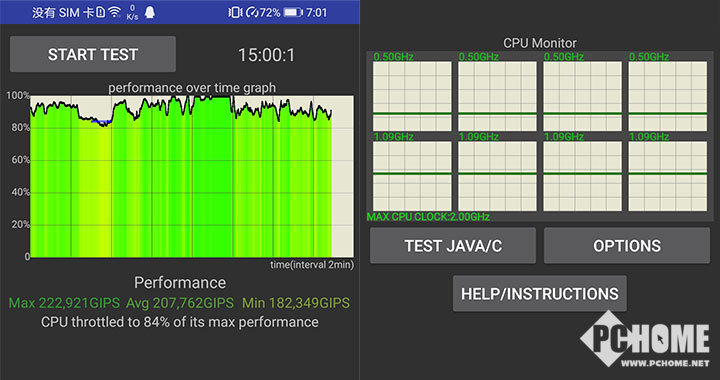Open HELP/INSTRUCTIONS

coord(540,294)
